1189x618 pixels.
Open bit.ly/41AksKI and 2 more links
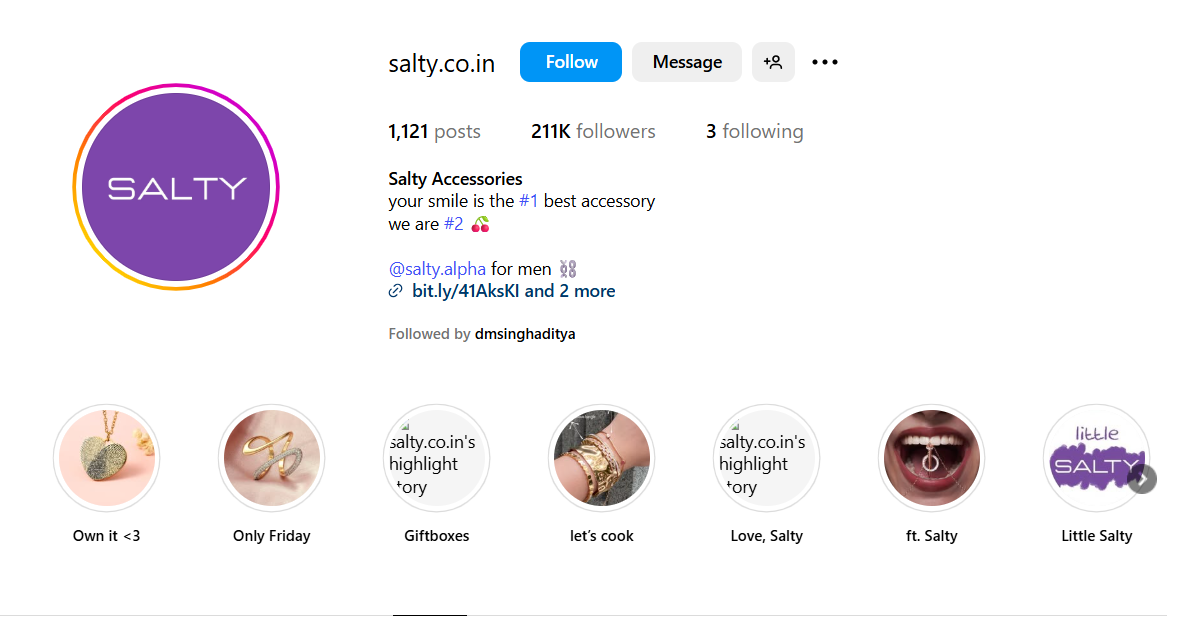point(513,291)
